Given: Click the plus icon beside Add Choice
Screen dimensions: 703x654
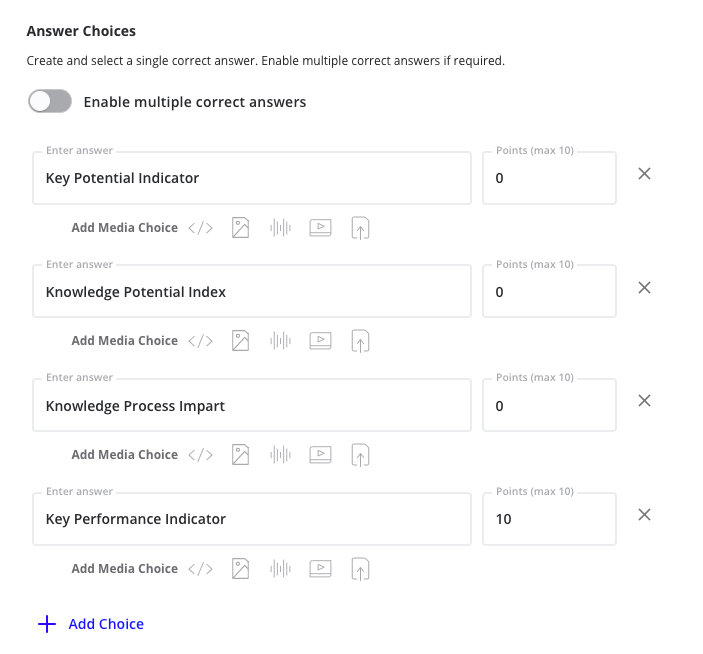Looking at the screenshot, I should pos(47,624).
